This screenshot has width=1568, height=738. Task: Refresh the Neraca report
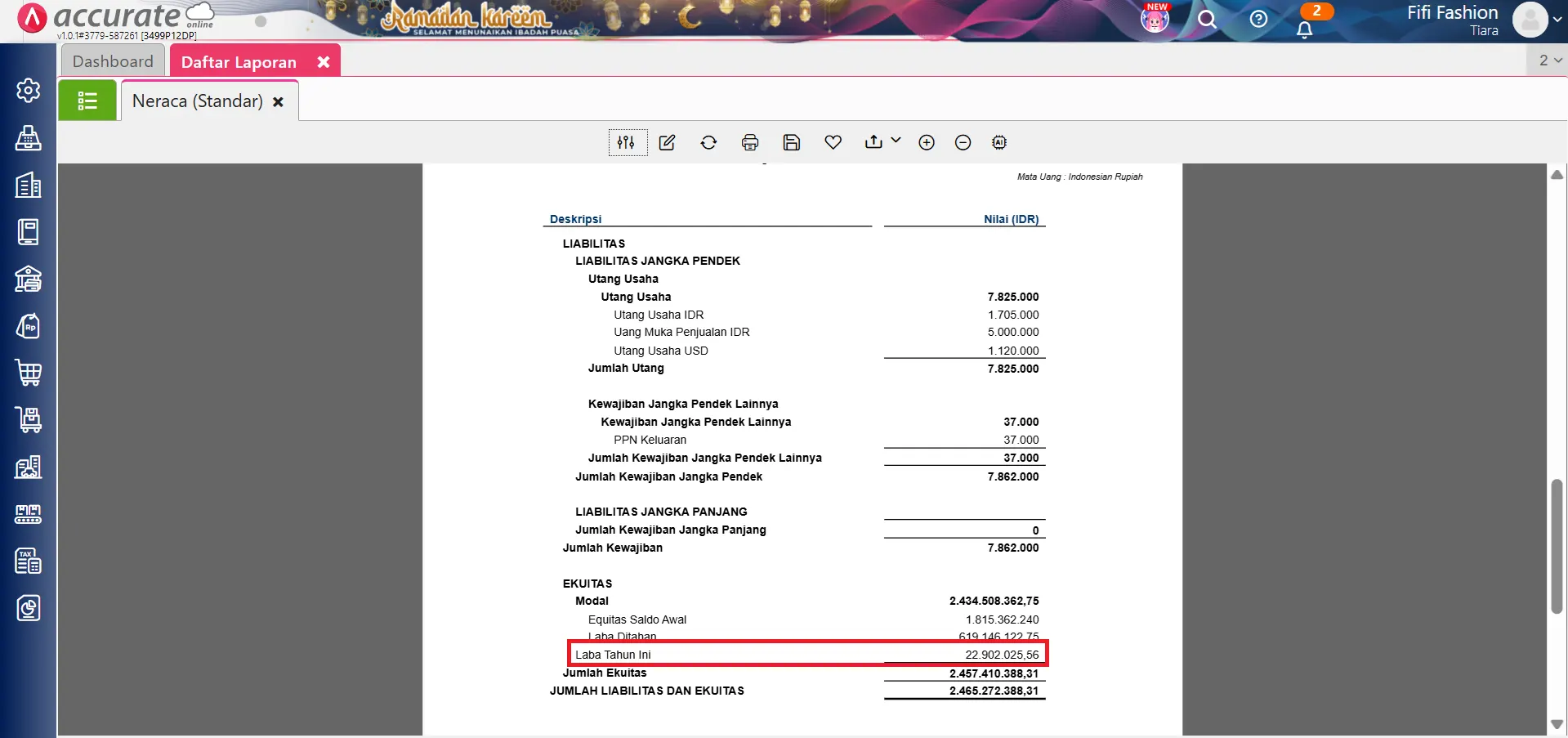click(708, 142)
